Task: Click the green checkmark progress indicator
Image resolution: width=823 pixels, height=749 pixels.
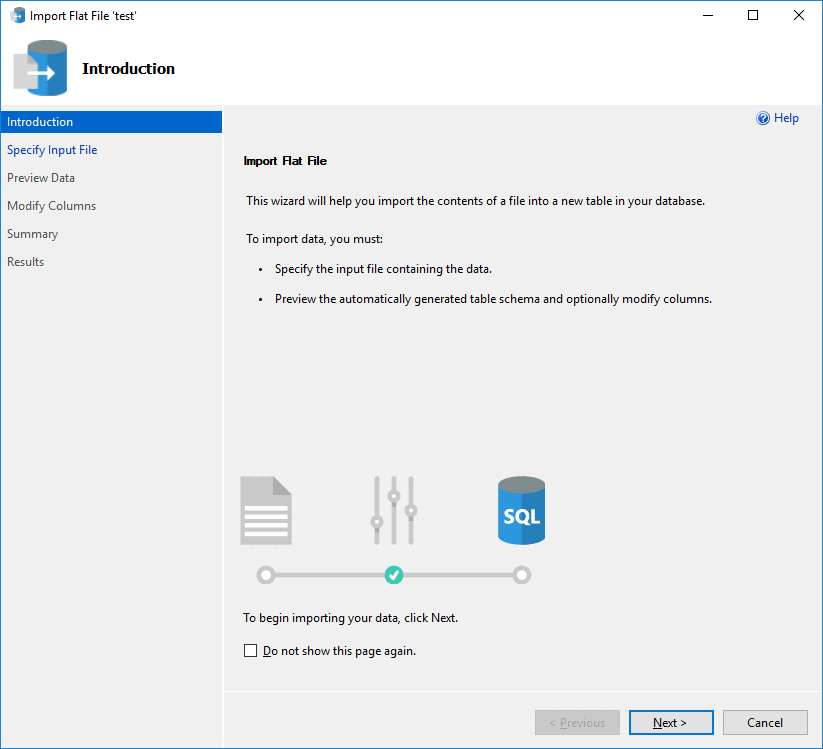Action: [x=393, y=575]
